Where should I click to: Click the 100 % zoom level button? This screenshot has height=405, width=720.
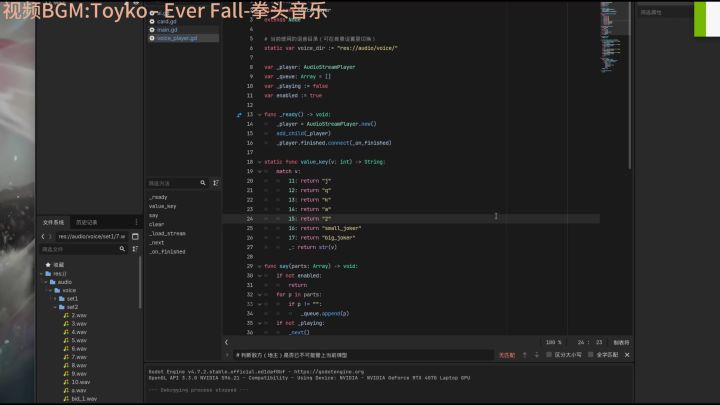pos(553,342)
